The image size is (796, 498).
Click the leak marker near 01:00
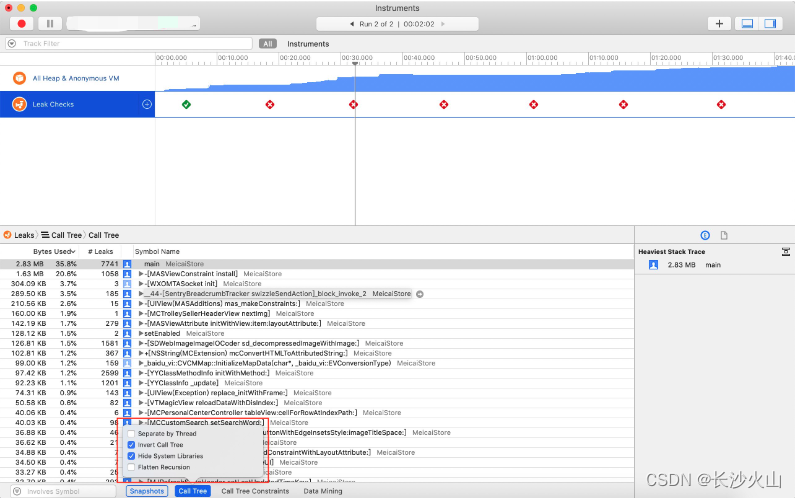pyautogui.click(x=533, y=105)
